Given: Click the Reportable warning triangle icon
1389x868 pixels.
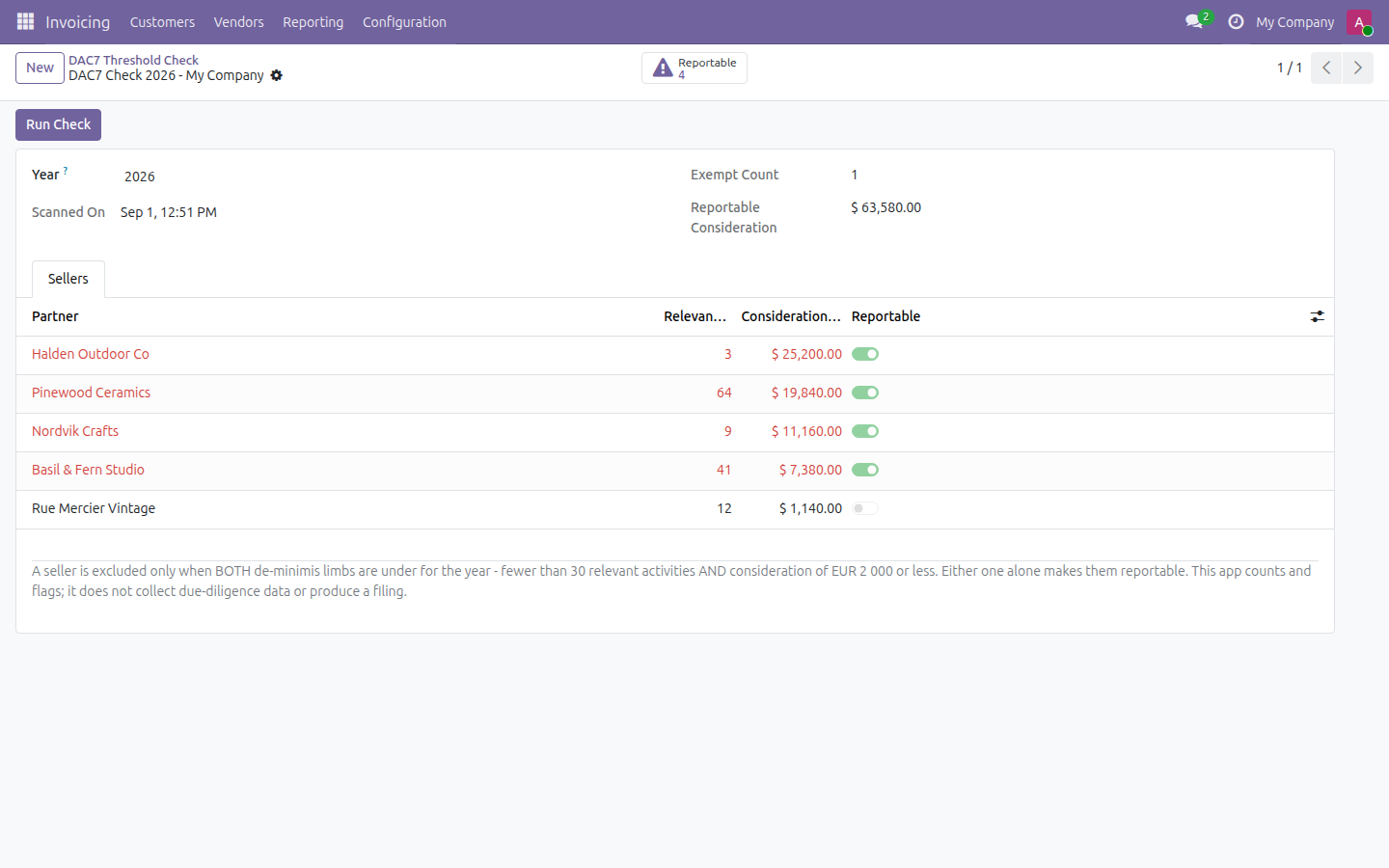Looking at the screenshot, I should coord(663,68).
